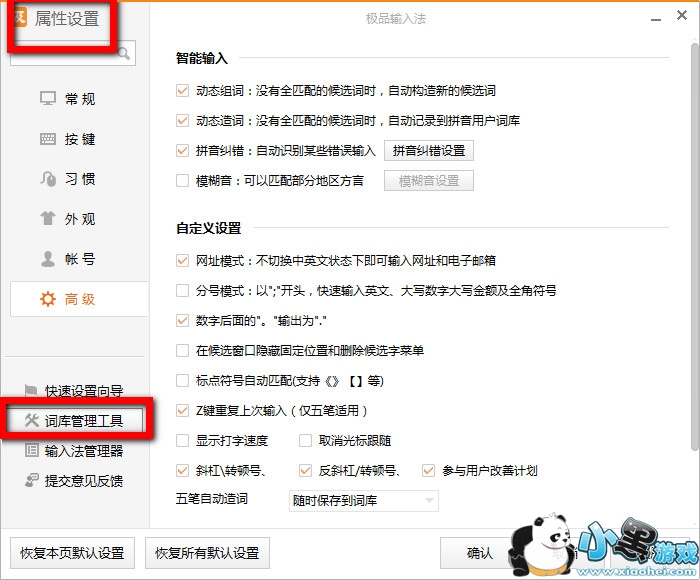Open the 按键 settings tab
This screenshot has width=700, height=580.
[x=79, y=139]
